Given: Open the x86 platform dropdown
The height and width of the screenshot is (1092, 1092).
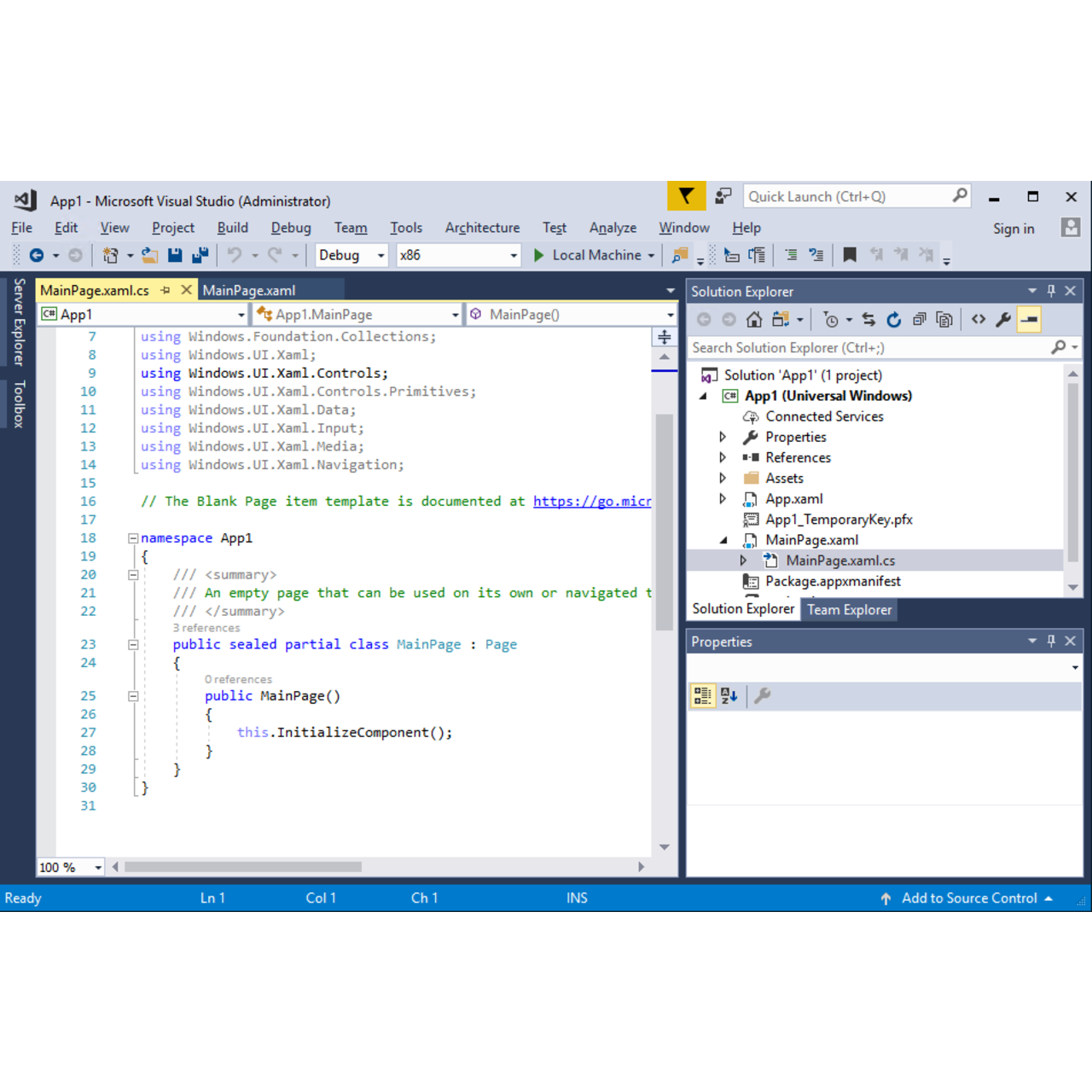Looking at the screenshot, I should [x=513, y=254].
